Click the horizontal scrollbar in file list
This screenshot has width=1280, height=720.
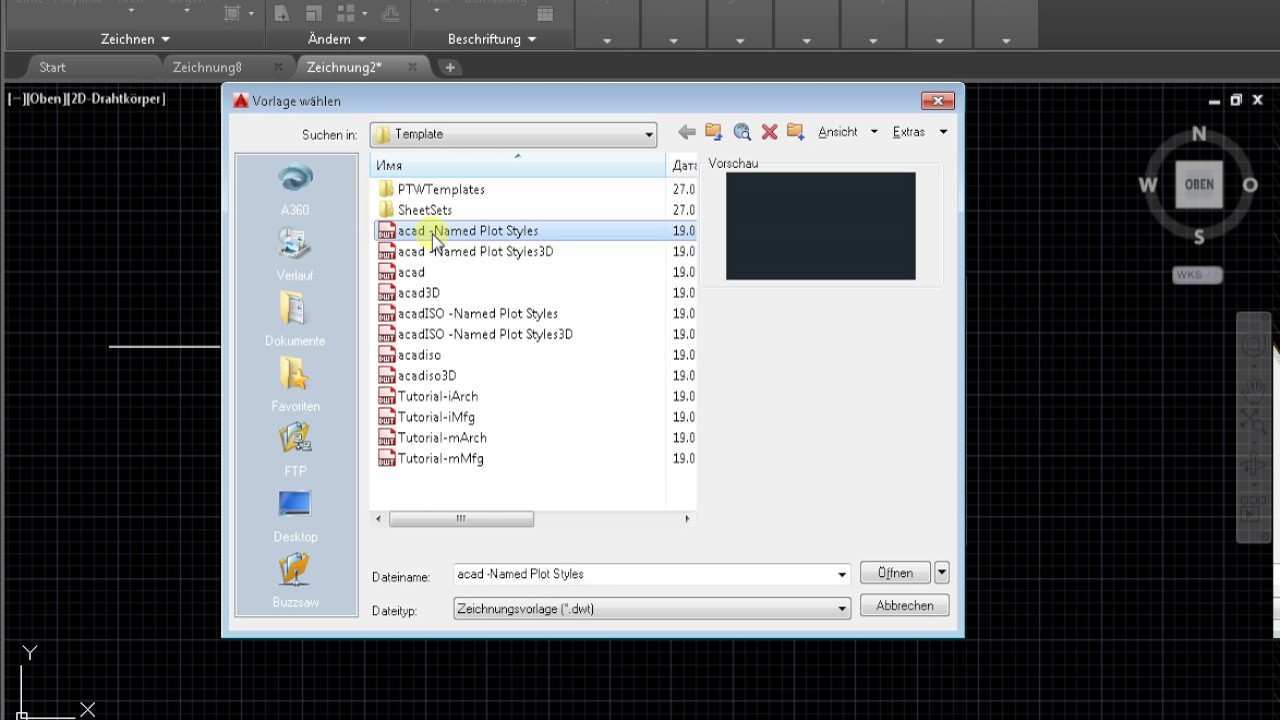(461, 519)
